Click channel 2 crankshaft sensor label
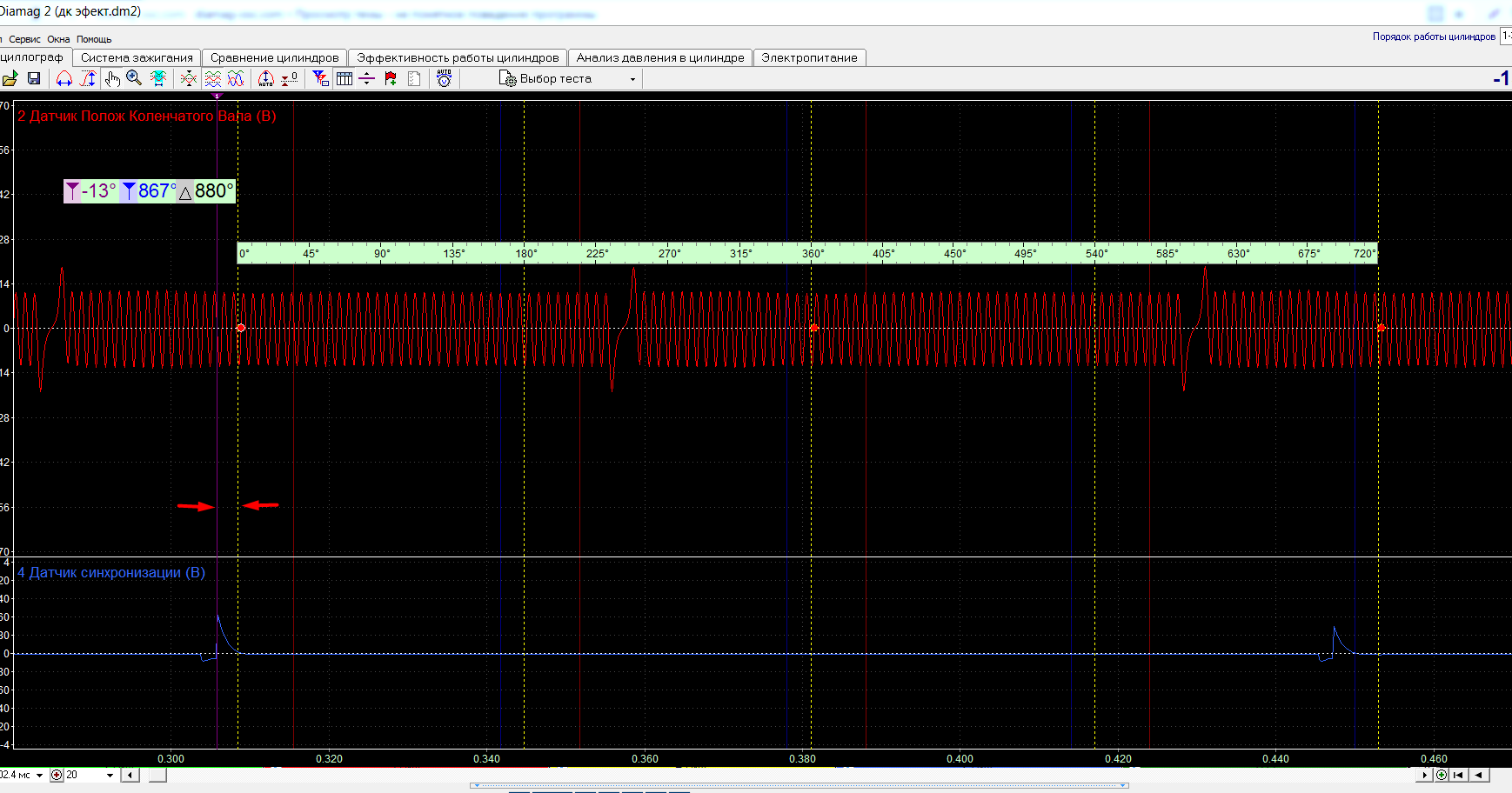This screenshot has width=1512, height=793. 147,116
